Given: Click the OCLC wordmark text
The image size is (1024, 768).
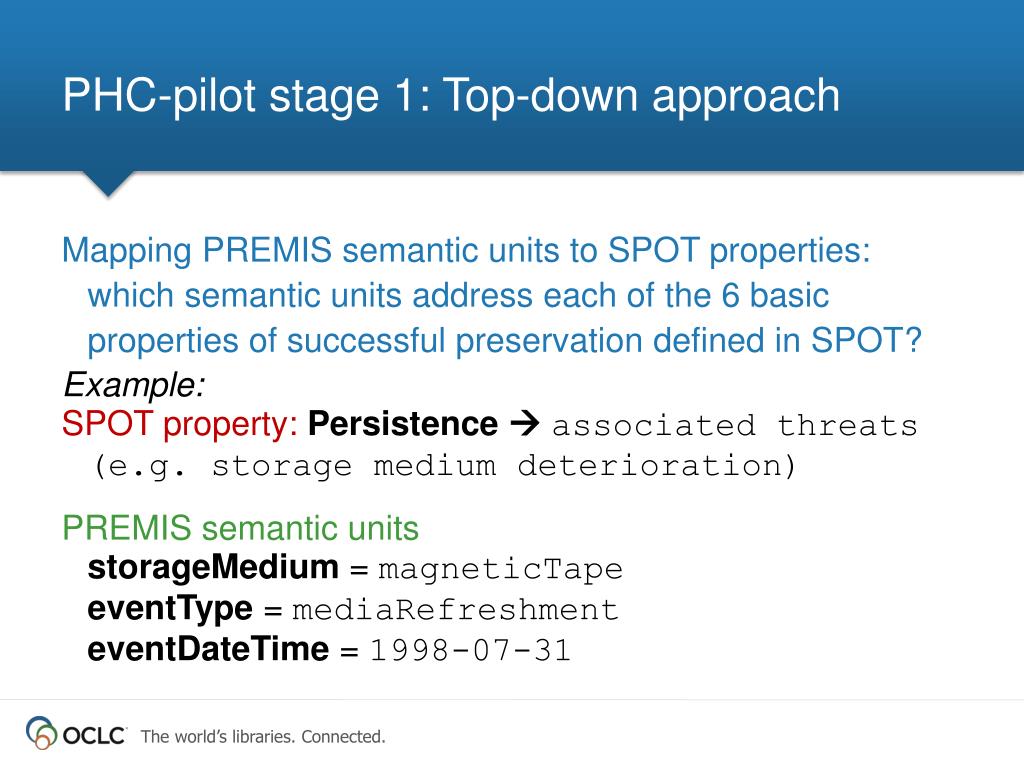Looking at the screenshot, I should coord(94,736).
